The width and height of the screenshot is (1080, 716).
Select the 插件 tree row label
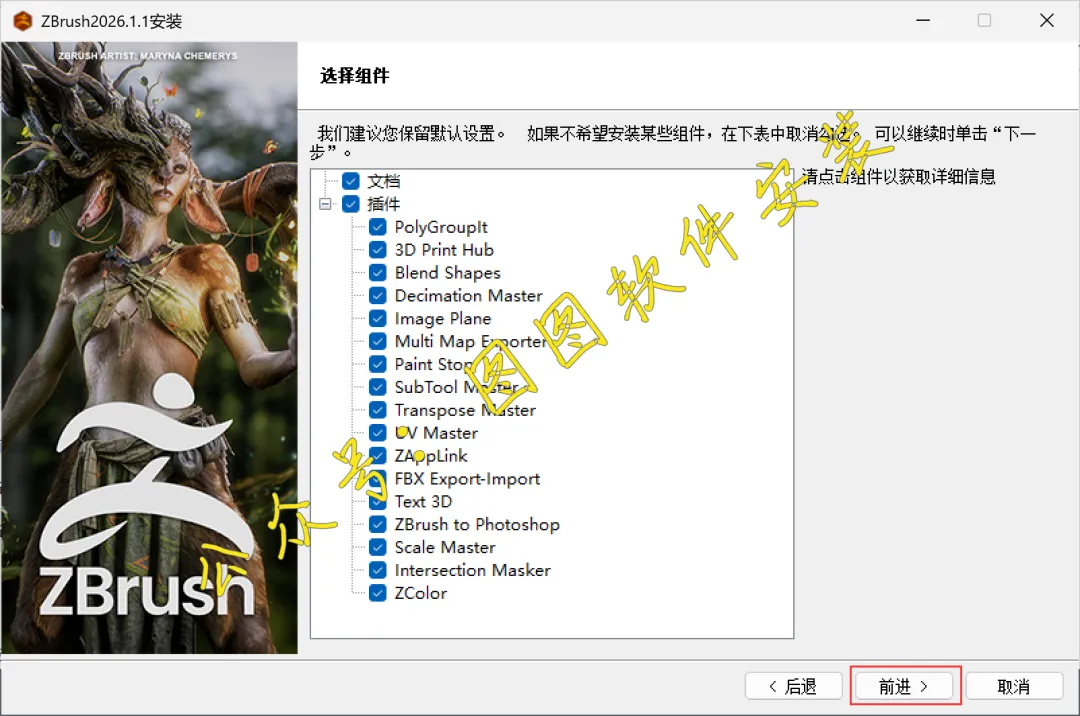384,204
